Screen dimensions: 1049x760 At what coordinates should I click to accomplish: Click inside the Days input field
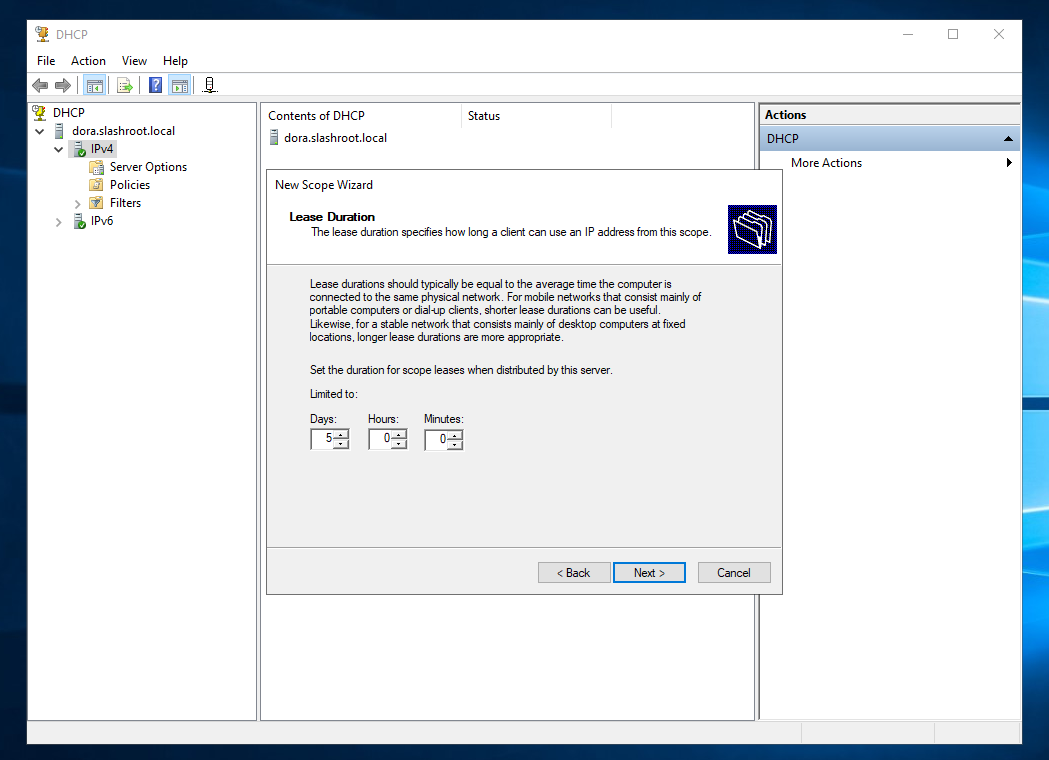point(322,439)
